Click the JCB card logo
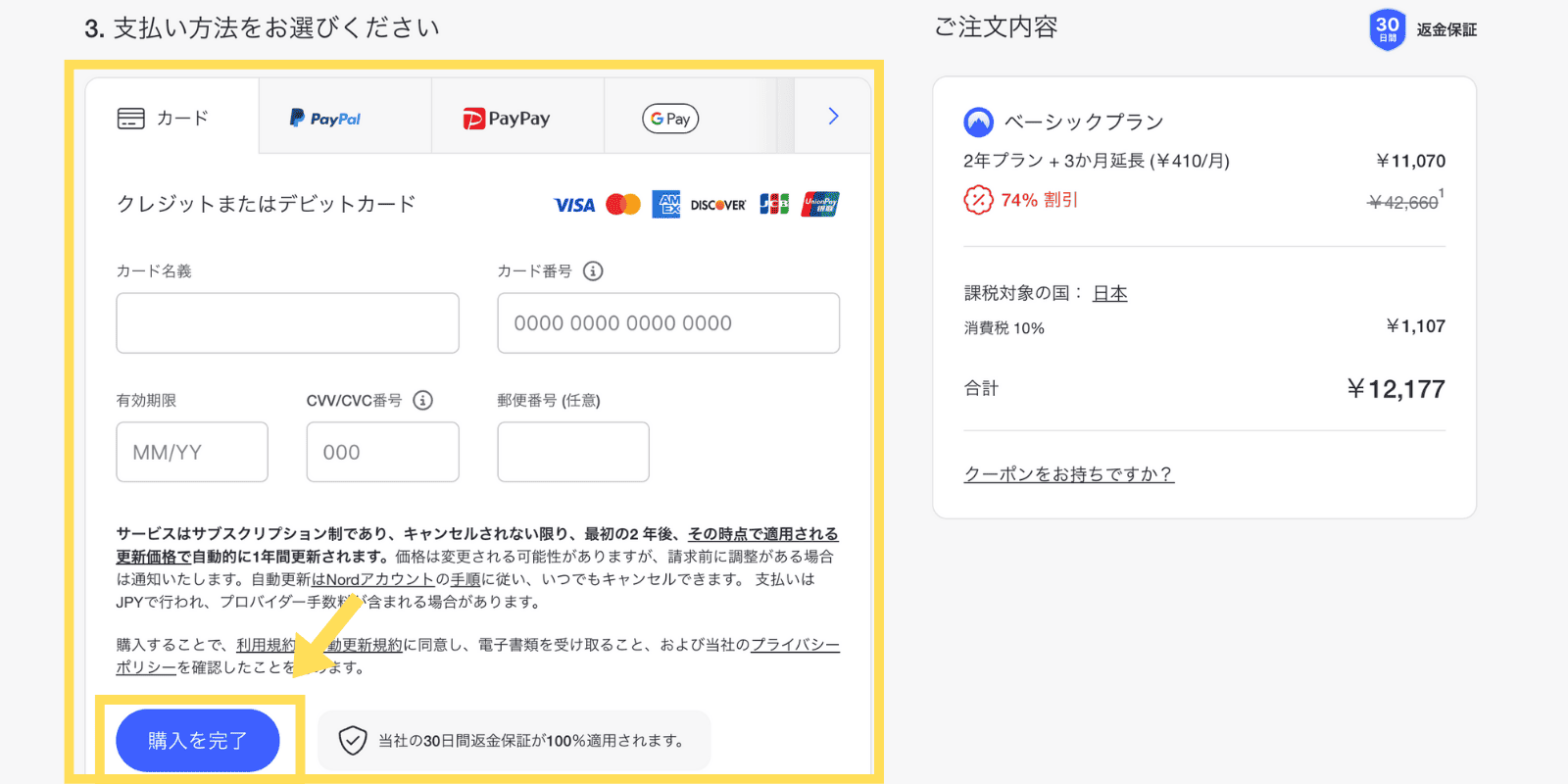Viewport: 1568px width, 784px height. point(774,204)
